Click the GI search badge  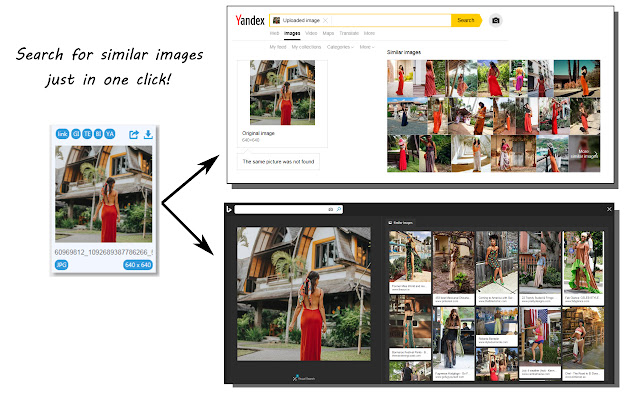76,134
